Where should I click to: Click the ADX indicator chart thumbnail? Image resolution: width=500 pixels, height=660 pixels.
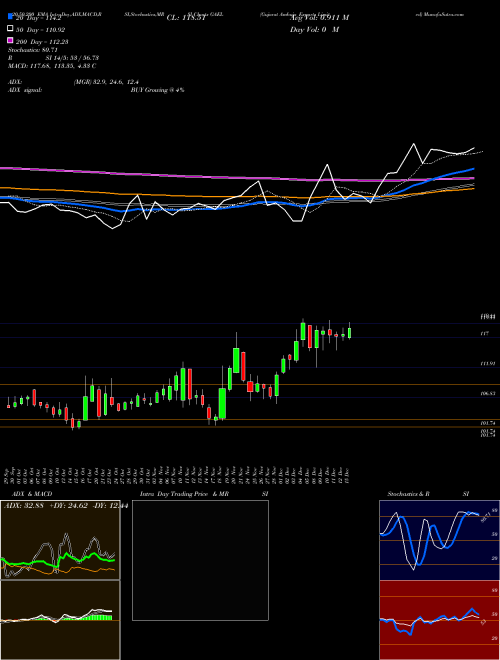click(x=60, y=540)
